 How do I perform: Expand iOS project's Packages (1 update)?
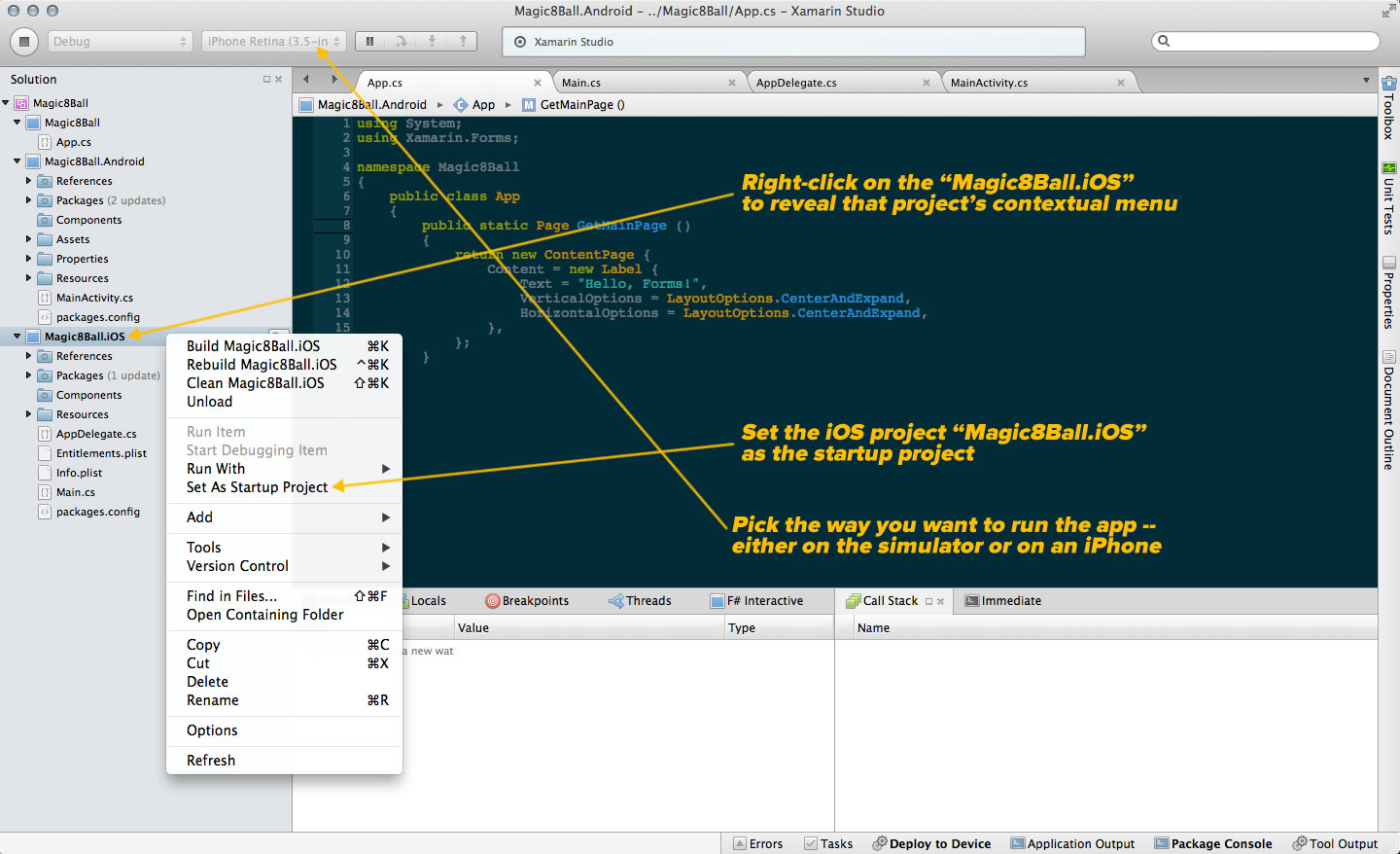[28, 375]
